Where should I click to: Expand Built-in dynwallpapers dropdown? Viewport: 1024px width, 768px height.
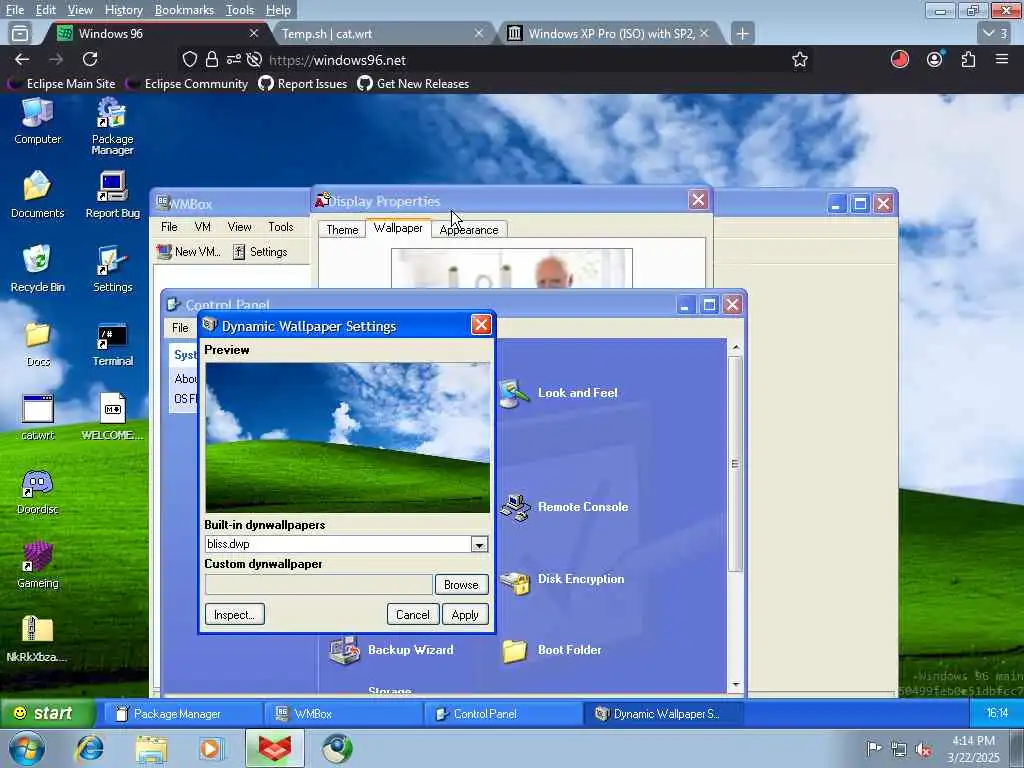click(x=479, y=544)
